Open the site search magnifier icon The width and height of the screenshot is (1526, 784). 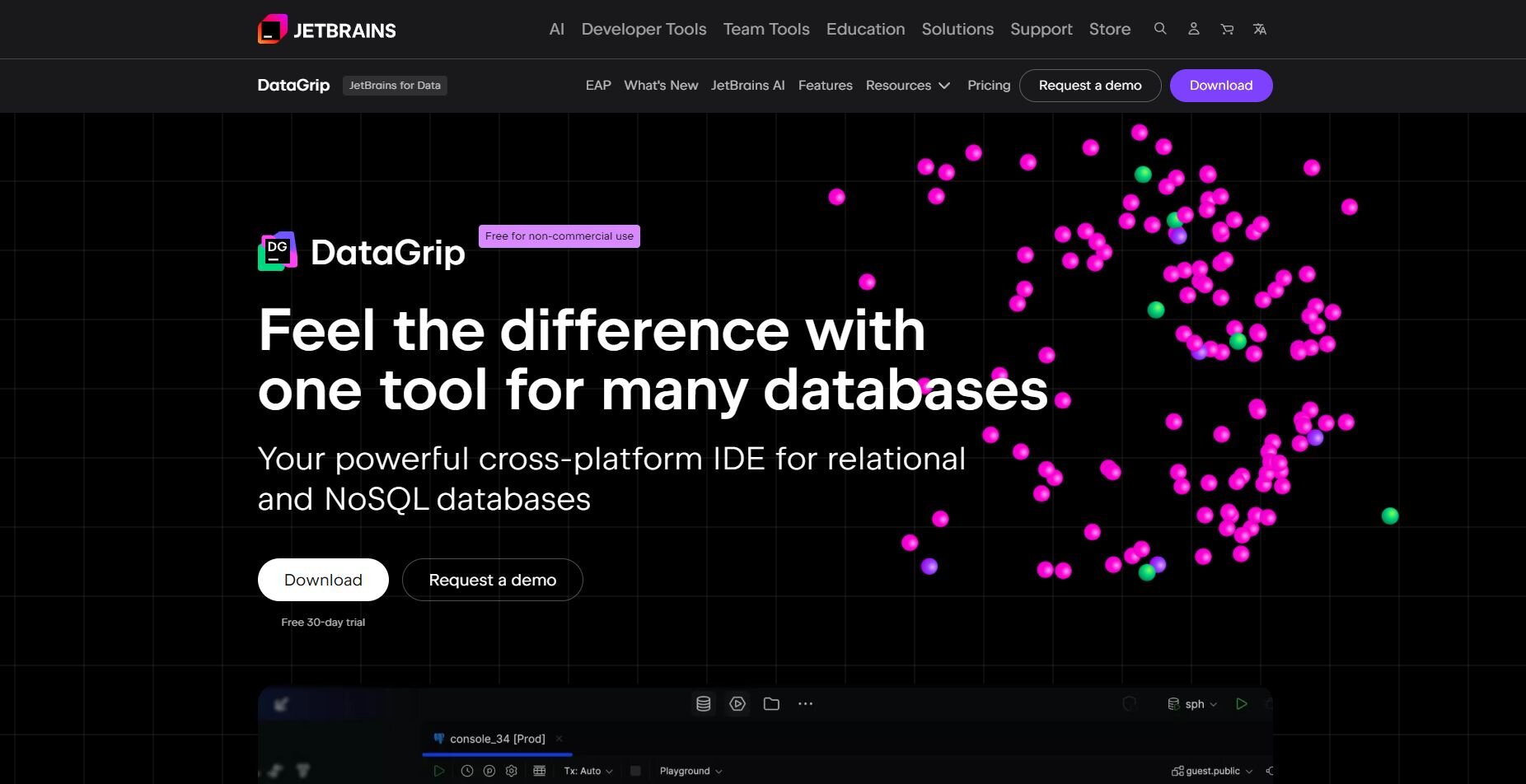[1160, 29]
